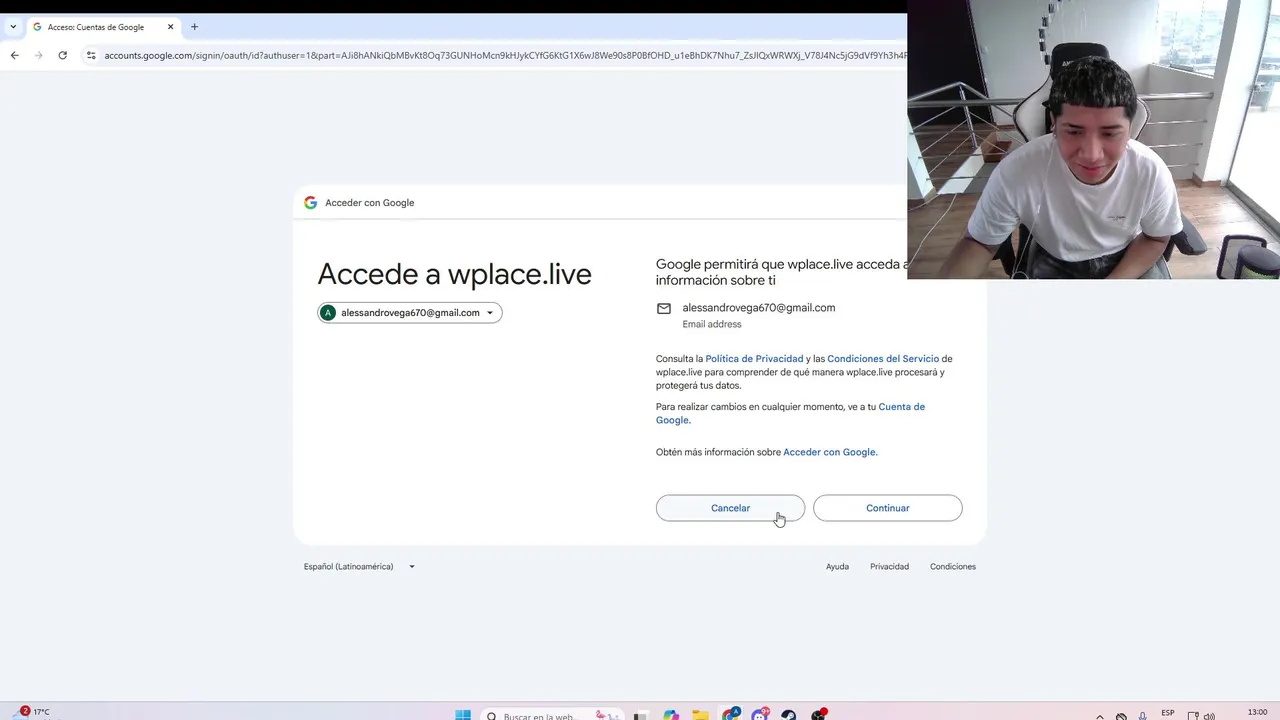The width and height of the screenshot is (1280, 720).
Task: Open the Windows Start button
Action: tap(463, 715)
